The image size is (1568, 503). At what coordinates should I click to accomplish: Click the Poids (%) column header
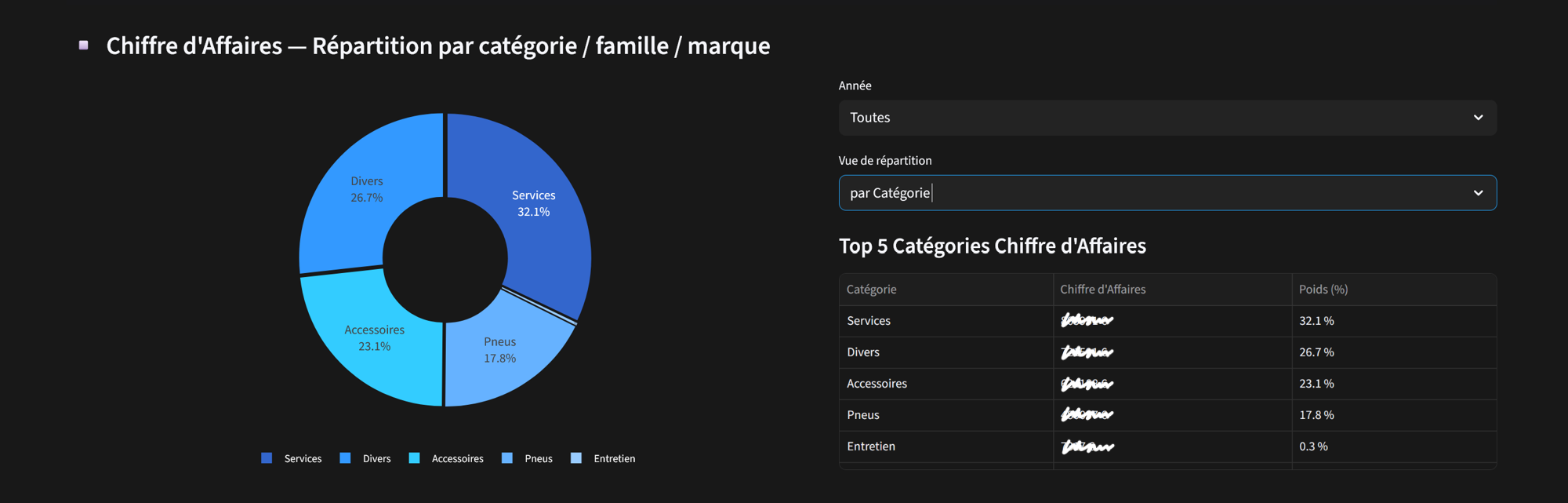[x=1323, y=290]
